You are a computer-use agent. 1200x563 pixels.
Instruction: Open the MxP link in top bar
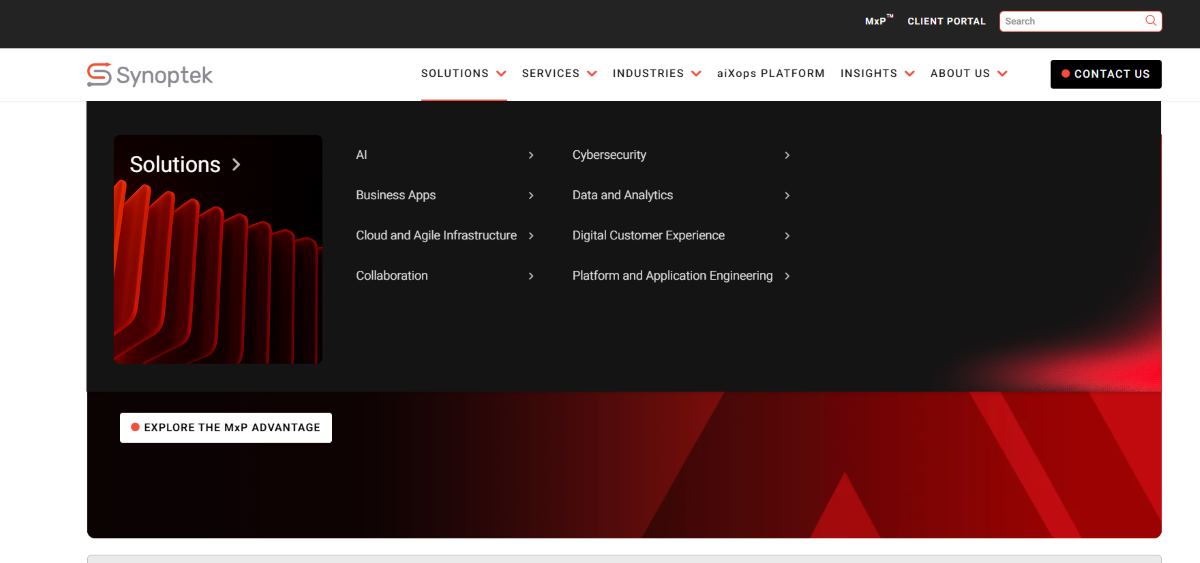tap(879, 20)
